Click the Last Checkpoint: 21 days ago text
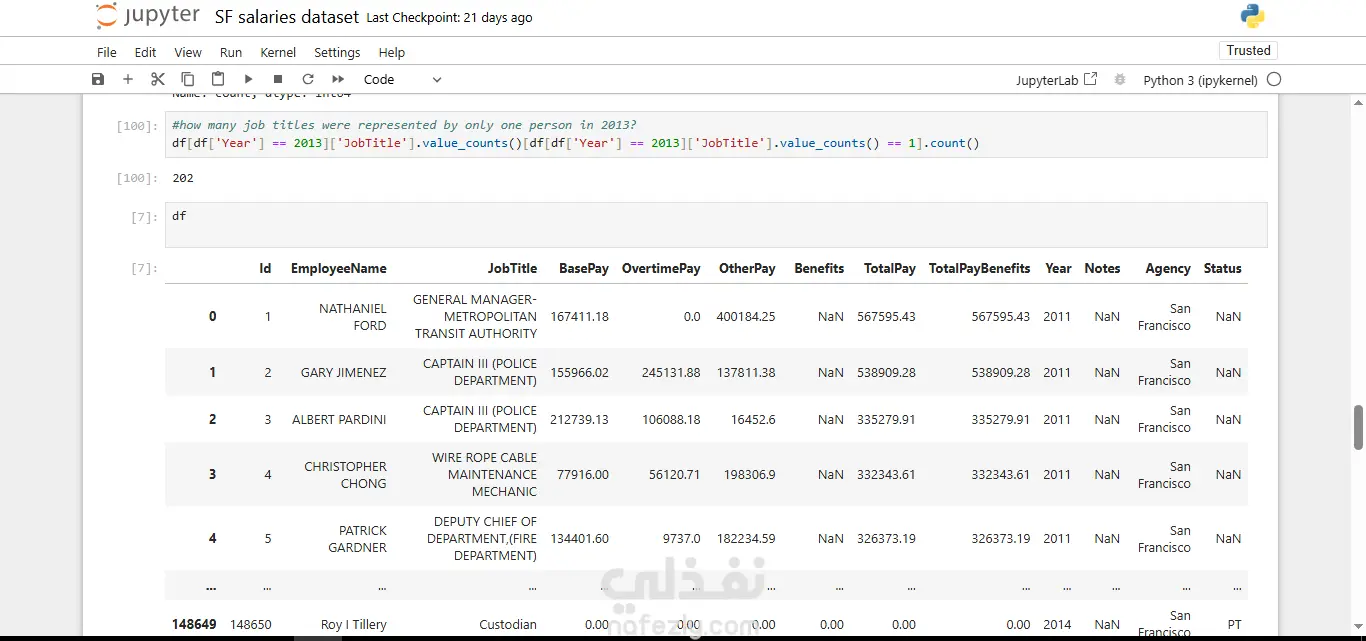Viewport: 1366px width, 641px height. click(449, 18)
